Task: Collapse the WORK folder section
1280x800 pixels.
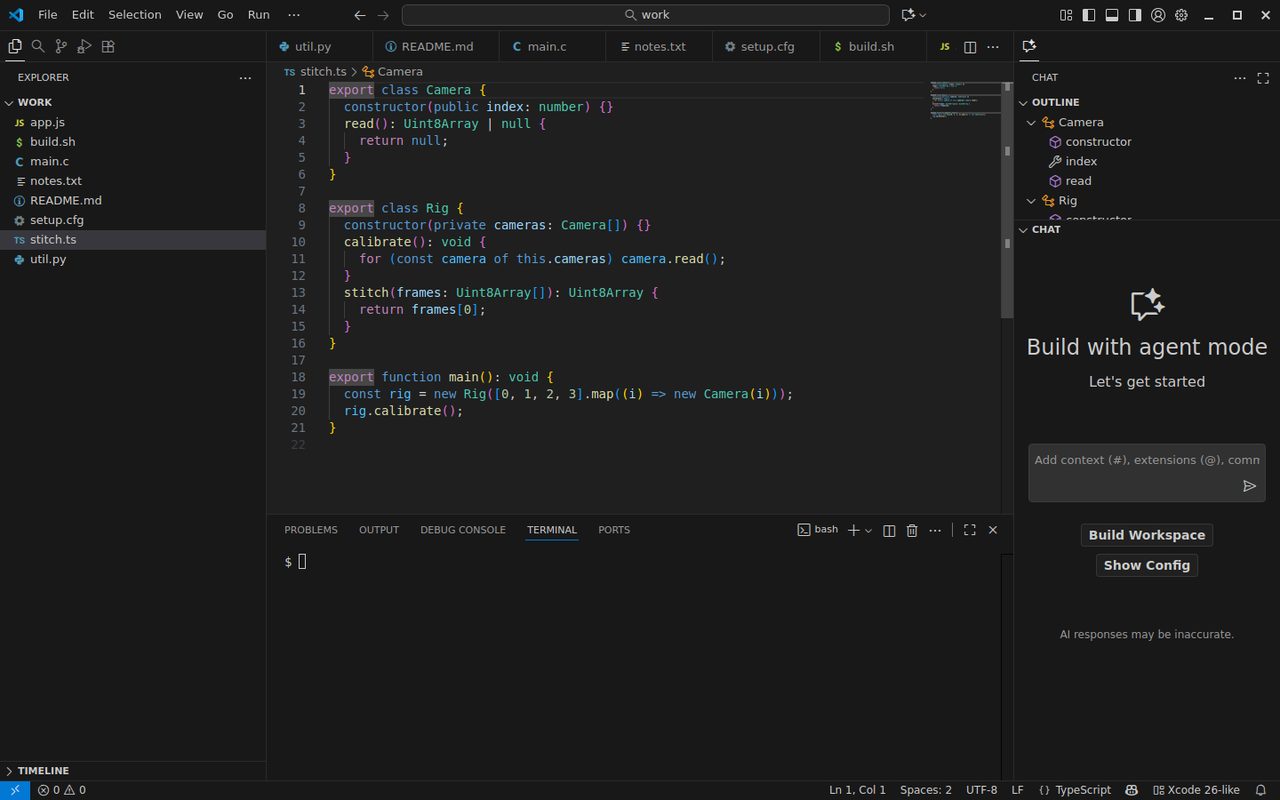Action: pyautogui.click(x=133, y=102)
